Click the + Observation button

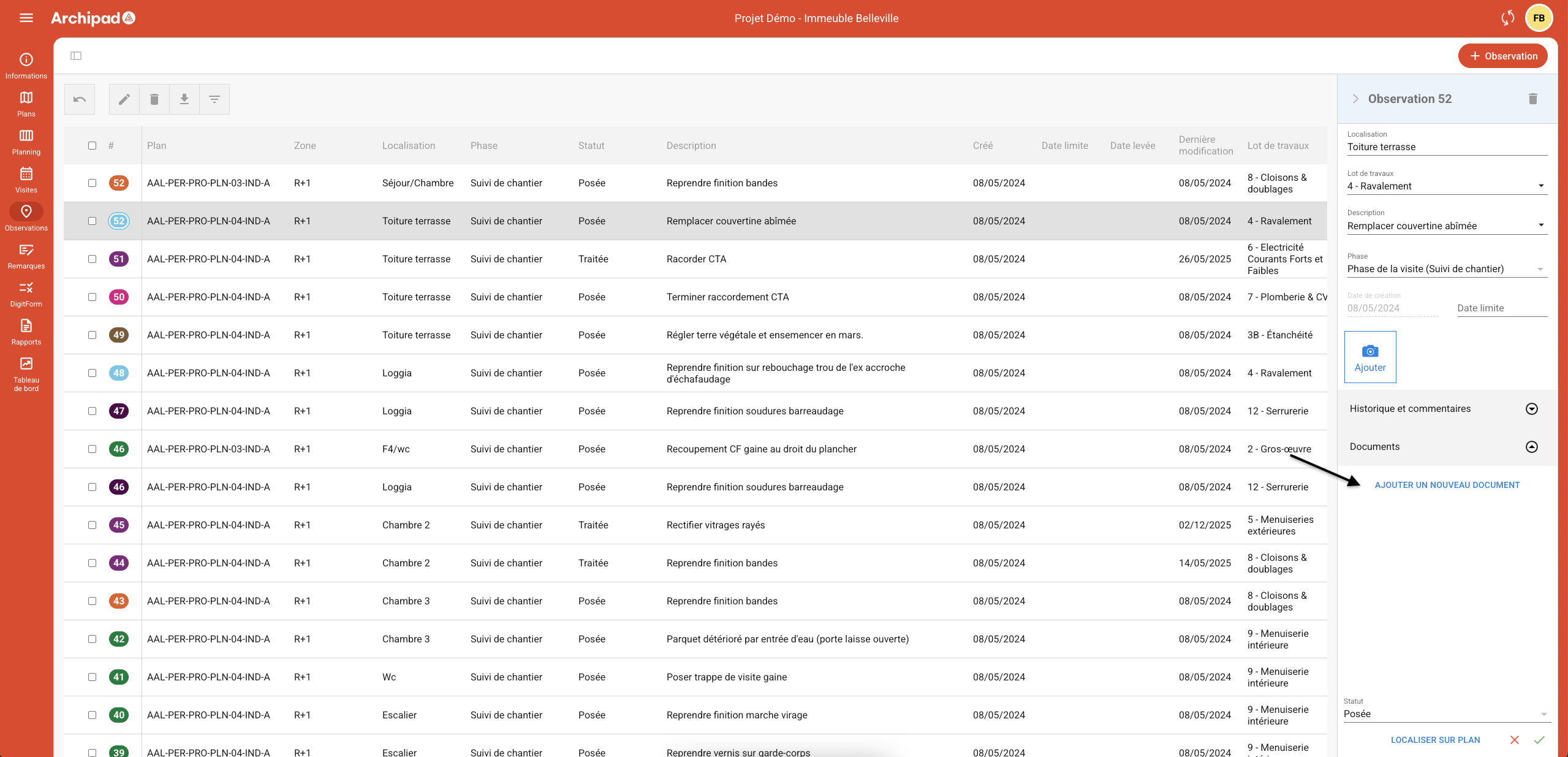tap(1502, 56)
